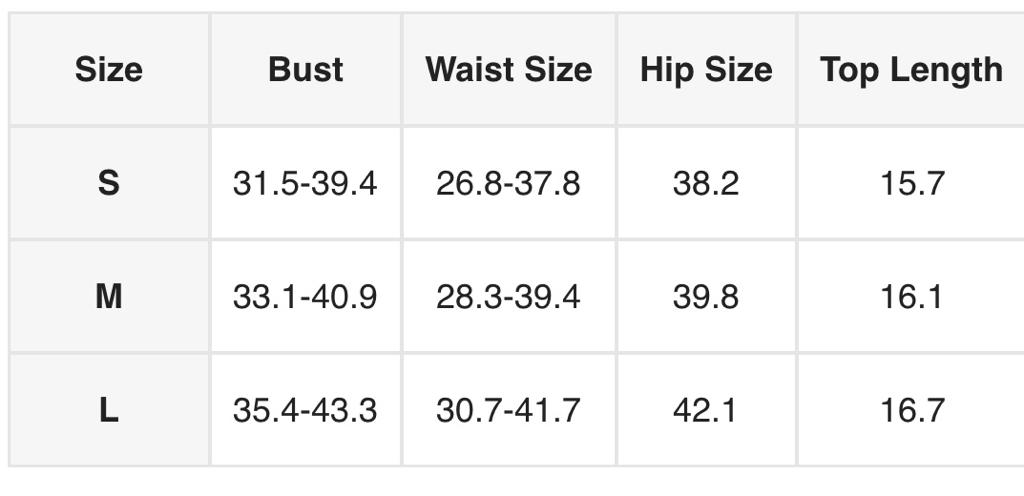Screen dimensions: 1024x496
Task: Click waist value 26.8-37.8 cell
Action: (508, 184)
